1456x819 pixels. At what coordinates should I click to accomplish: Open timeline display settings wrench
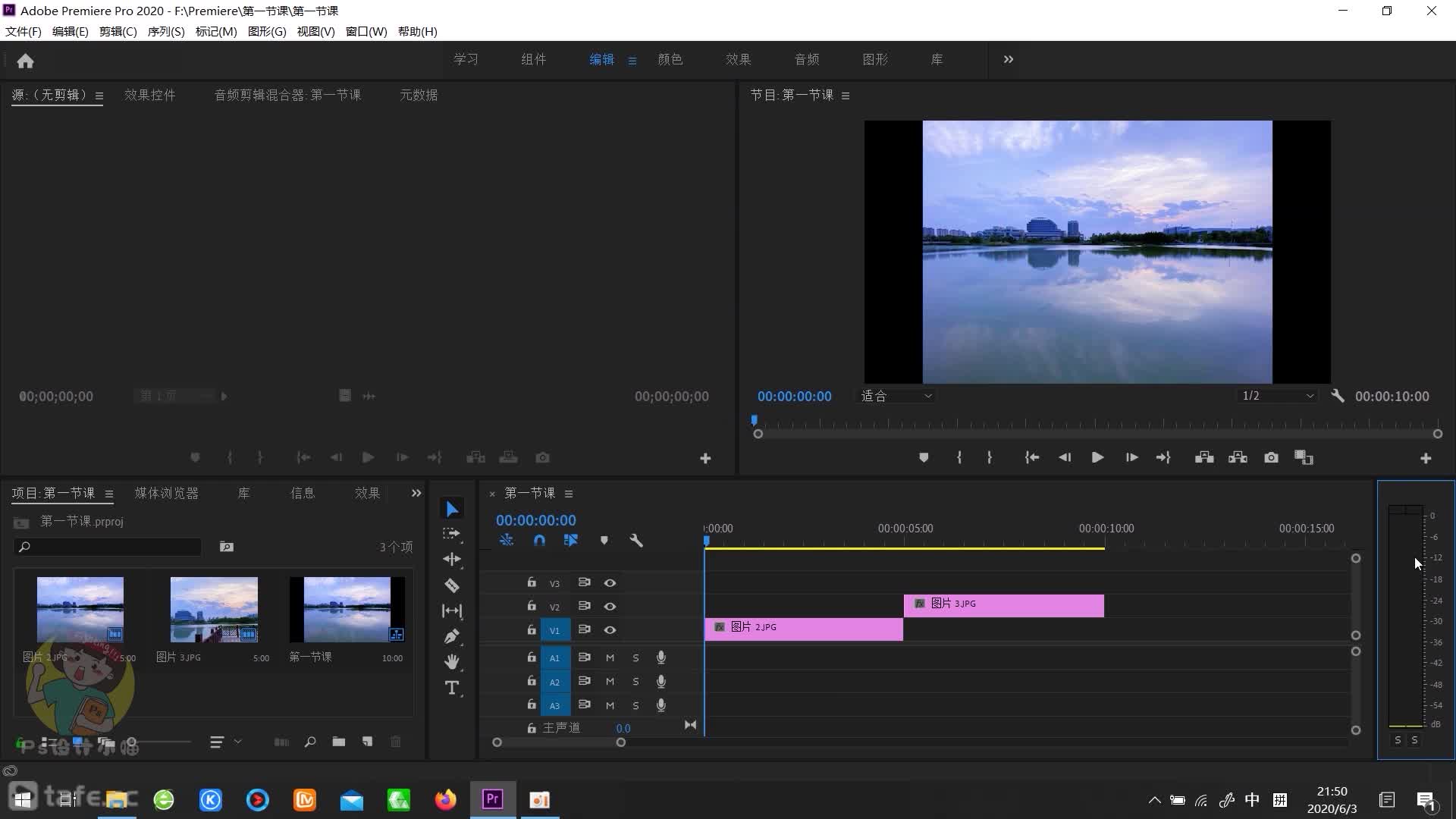(636, 541)
